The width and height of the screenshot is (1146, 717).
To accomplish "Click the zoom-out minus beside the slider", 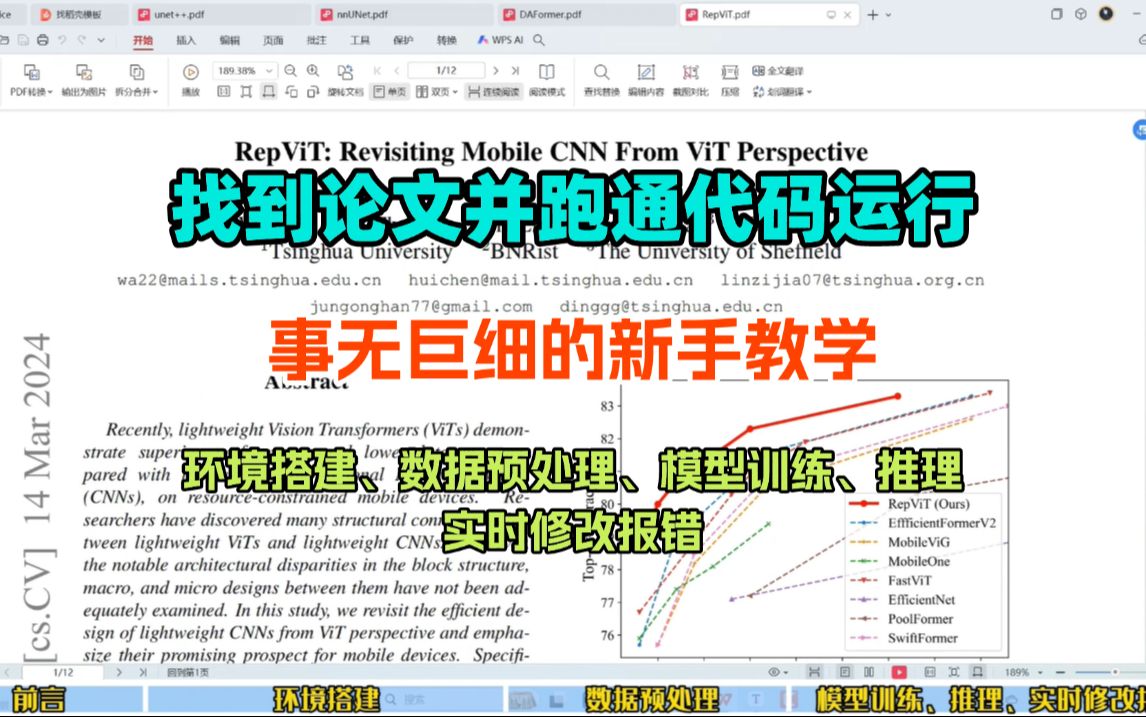I will coord(1060,672).
